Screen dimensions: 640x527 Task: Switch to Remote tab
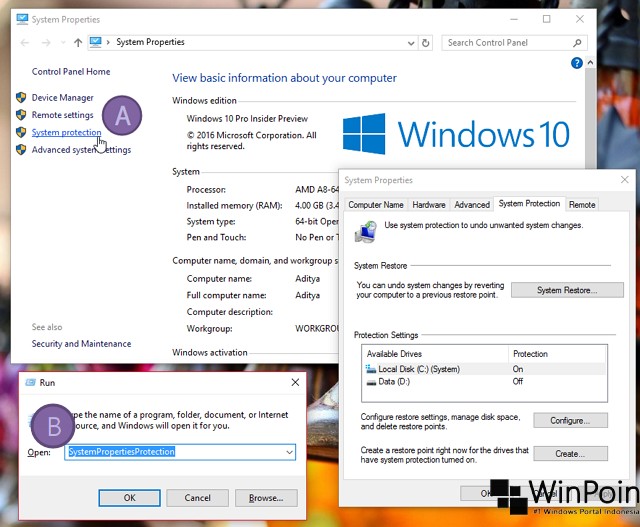tap(582, 205)
